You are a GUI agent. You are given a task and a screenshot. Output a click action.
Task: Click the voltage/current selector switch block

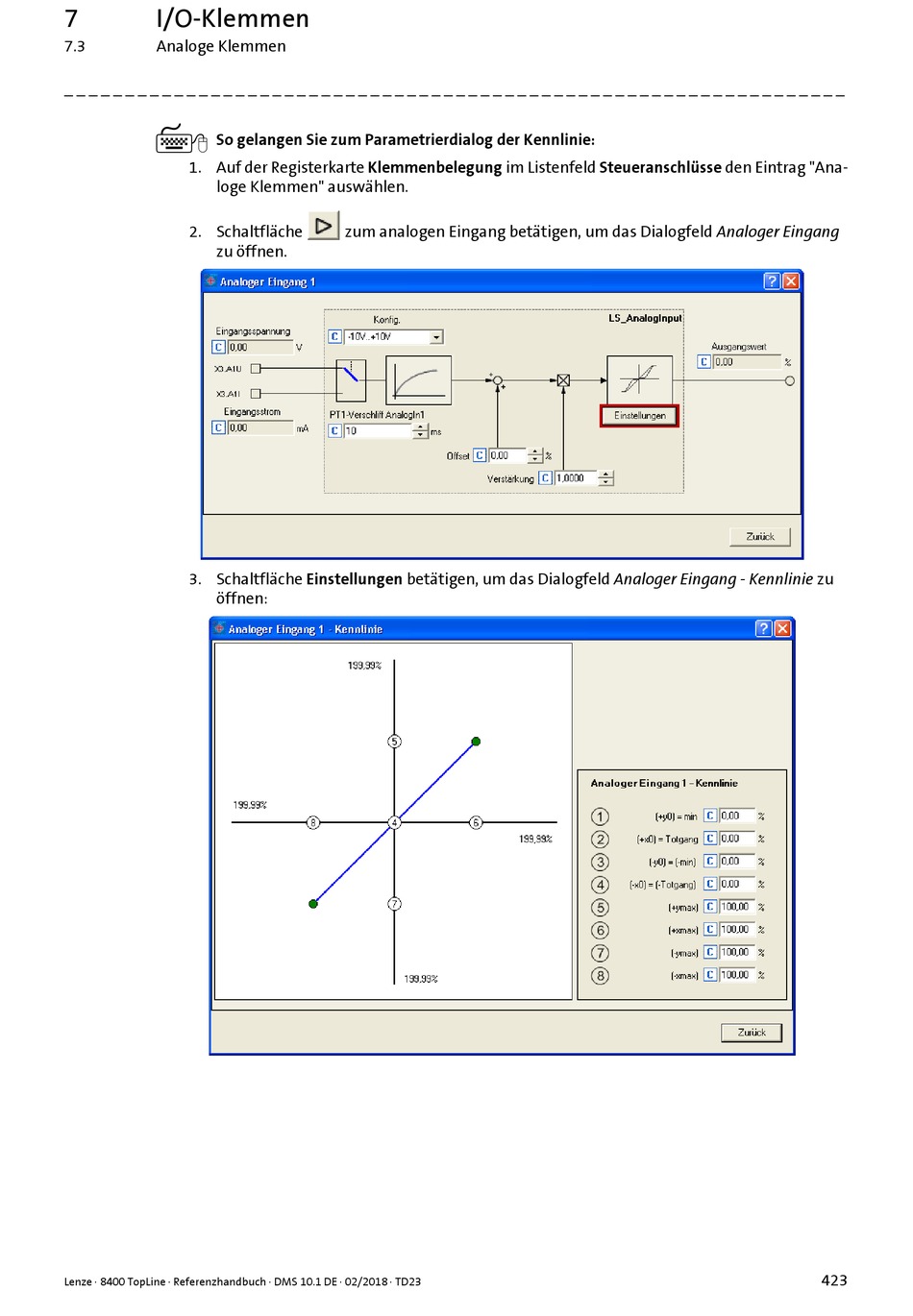(x=351, y=380)
